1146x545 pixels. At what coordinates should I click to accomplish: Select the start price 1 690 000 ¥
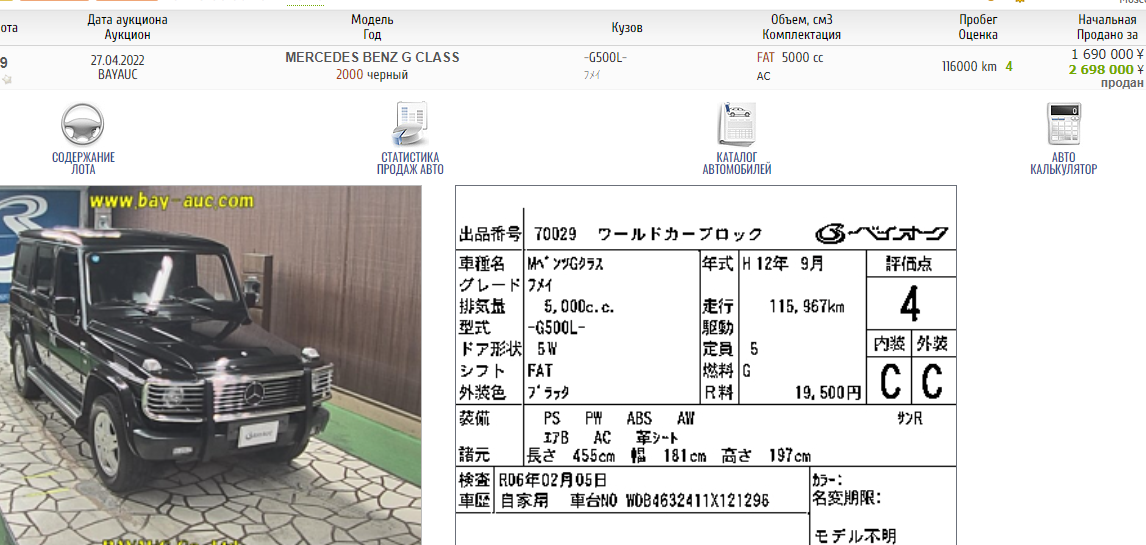coord(1107,54)
